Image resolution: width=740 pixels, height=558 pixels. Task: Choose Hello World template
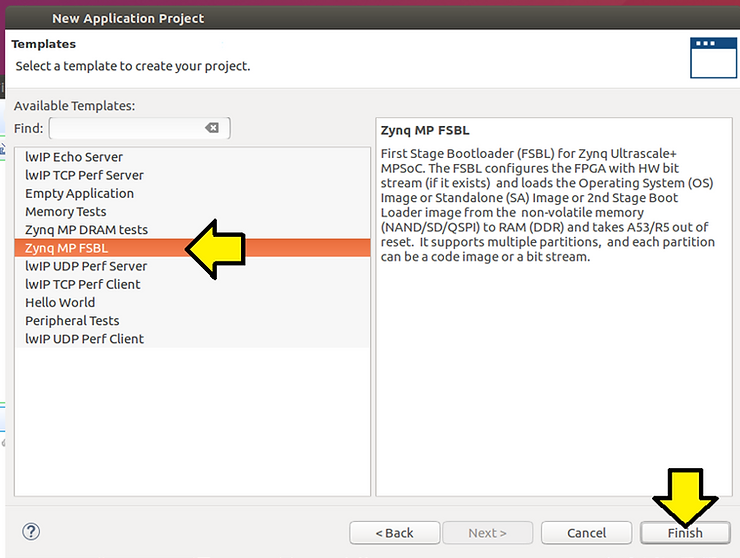[x=193, y=303]
